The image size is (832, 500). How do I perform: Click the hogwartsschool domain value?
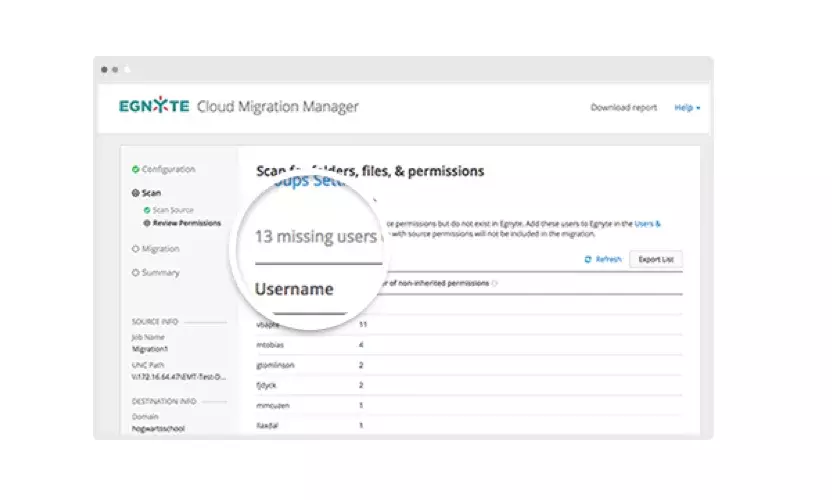158,428
